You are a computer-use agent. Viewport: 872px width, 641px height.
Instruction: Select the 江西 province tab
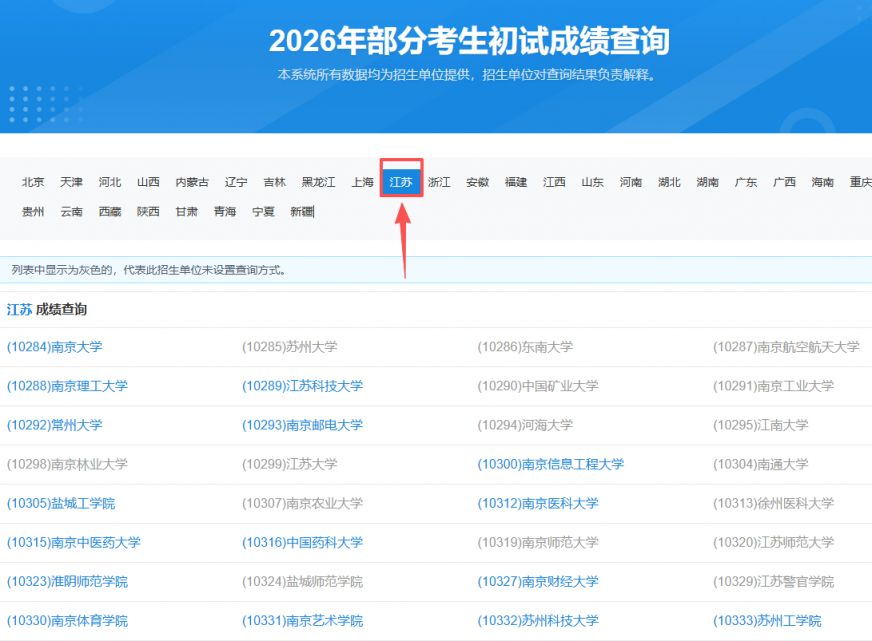coord(554,182)
